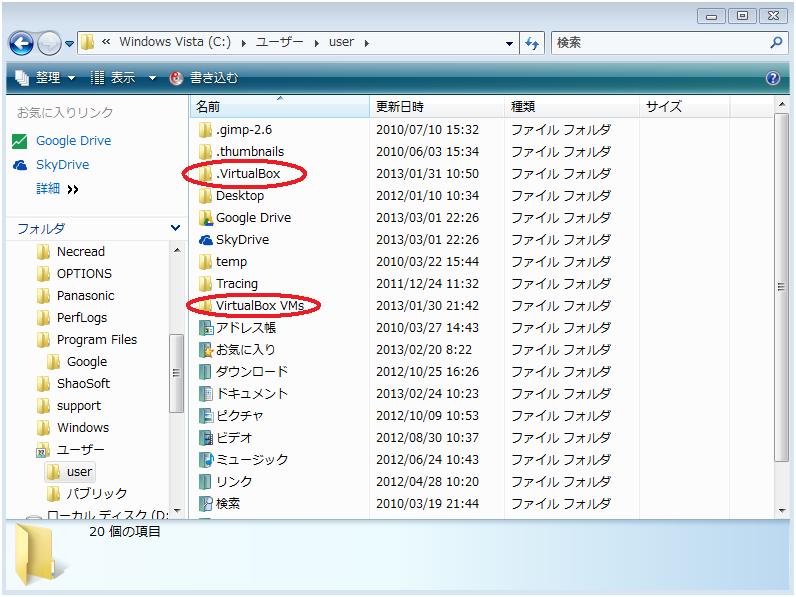Collapse the フォルダ panel chevron
796x597 pixels.
[175, 228]
